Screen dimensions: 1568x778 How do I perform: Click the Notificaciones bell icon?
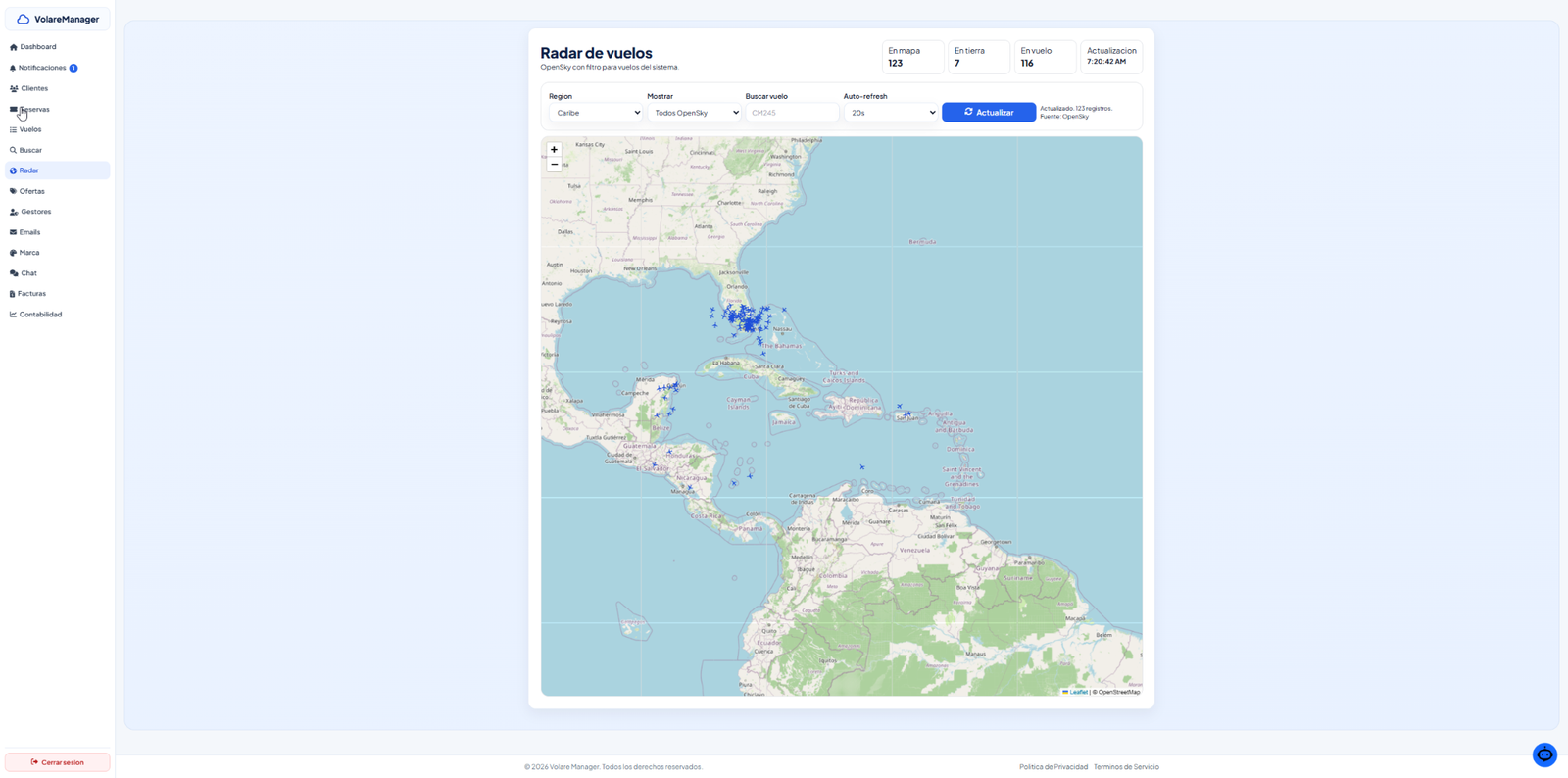13,68
